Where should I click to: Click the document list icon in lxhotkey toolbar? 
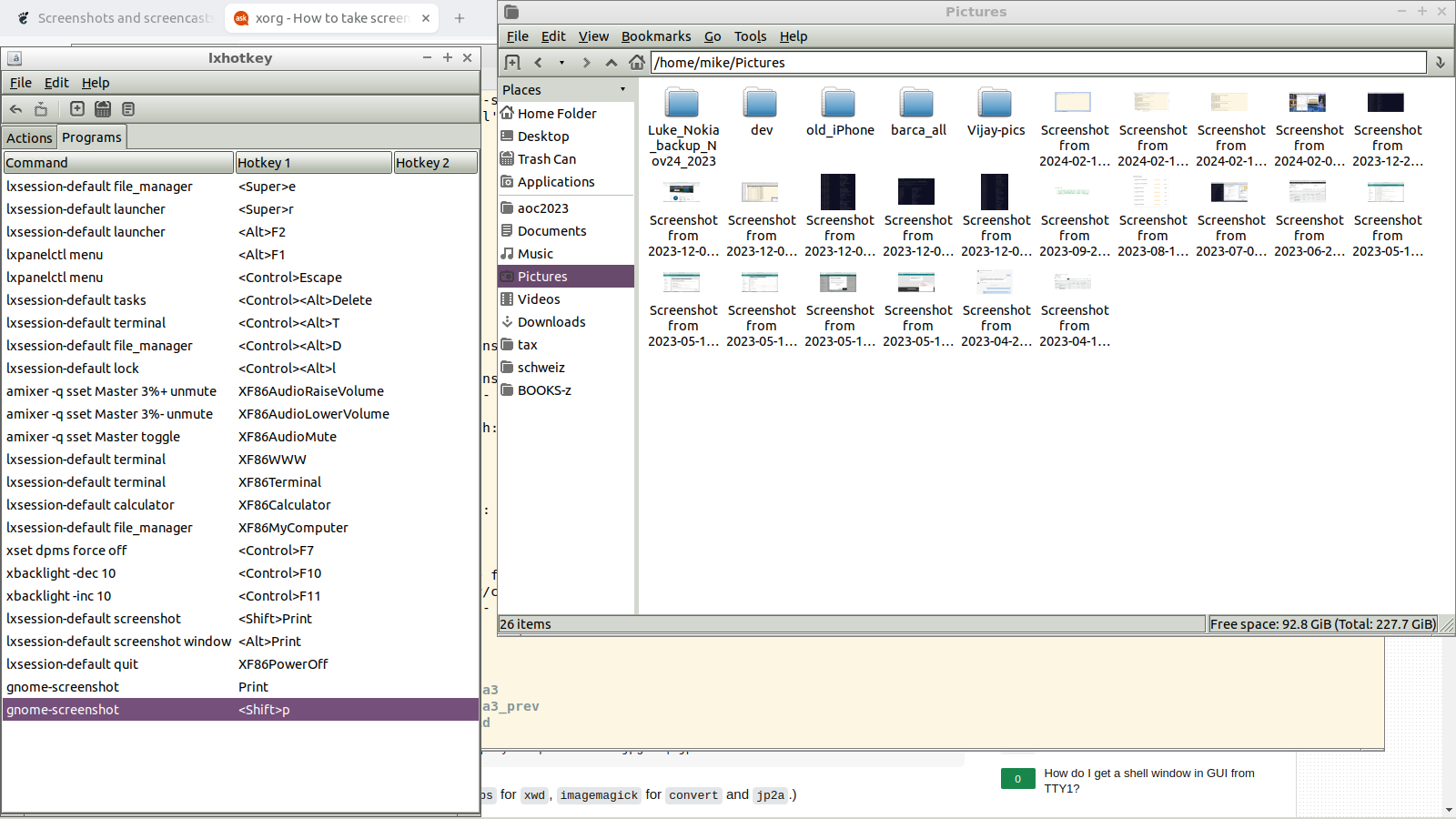128,108
